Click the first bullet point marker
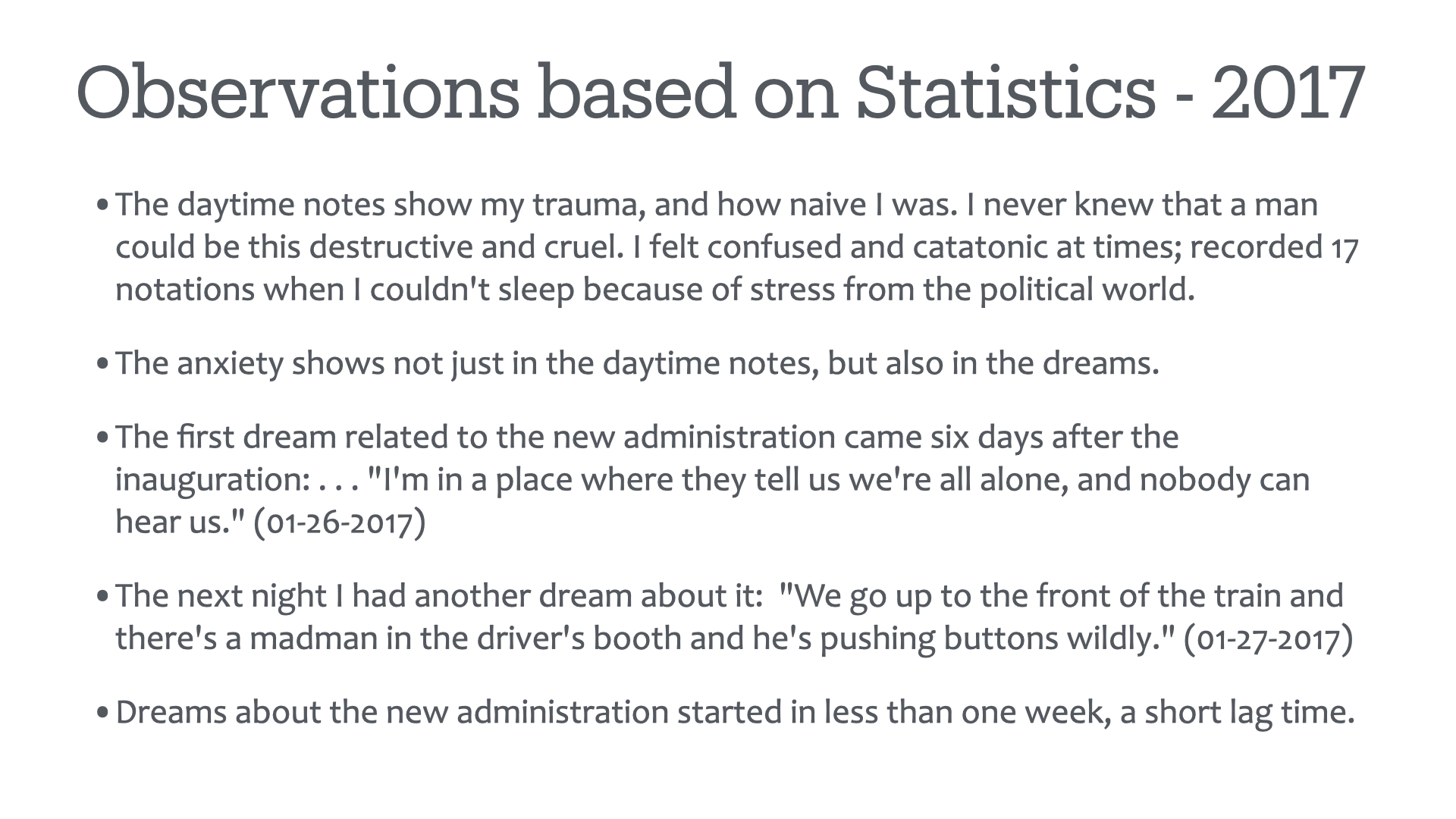Screen dimensions: 1456x819 (x=103, y=206)
